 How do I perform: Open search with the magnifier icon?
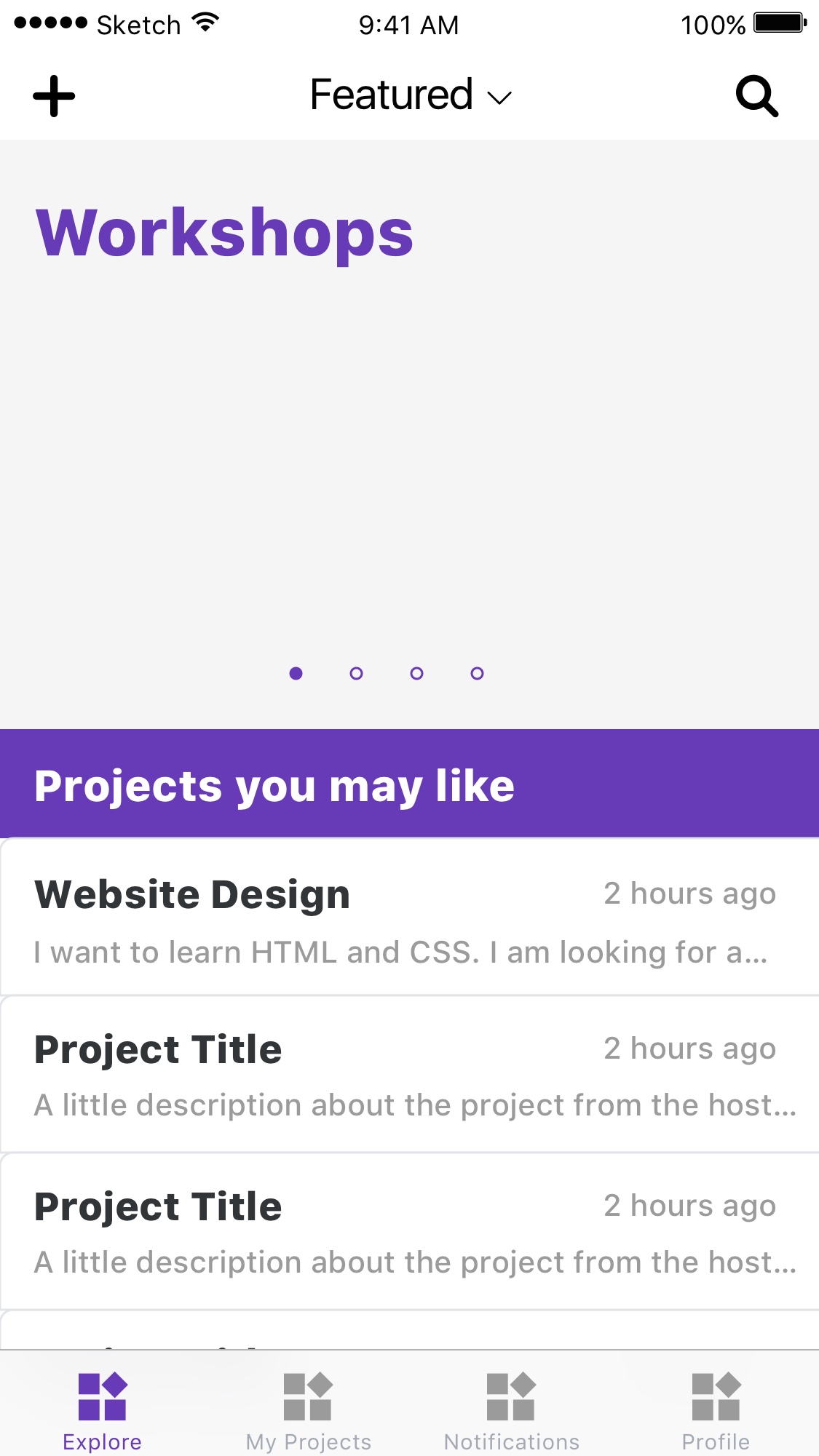(757, 96)
